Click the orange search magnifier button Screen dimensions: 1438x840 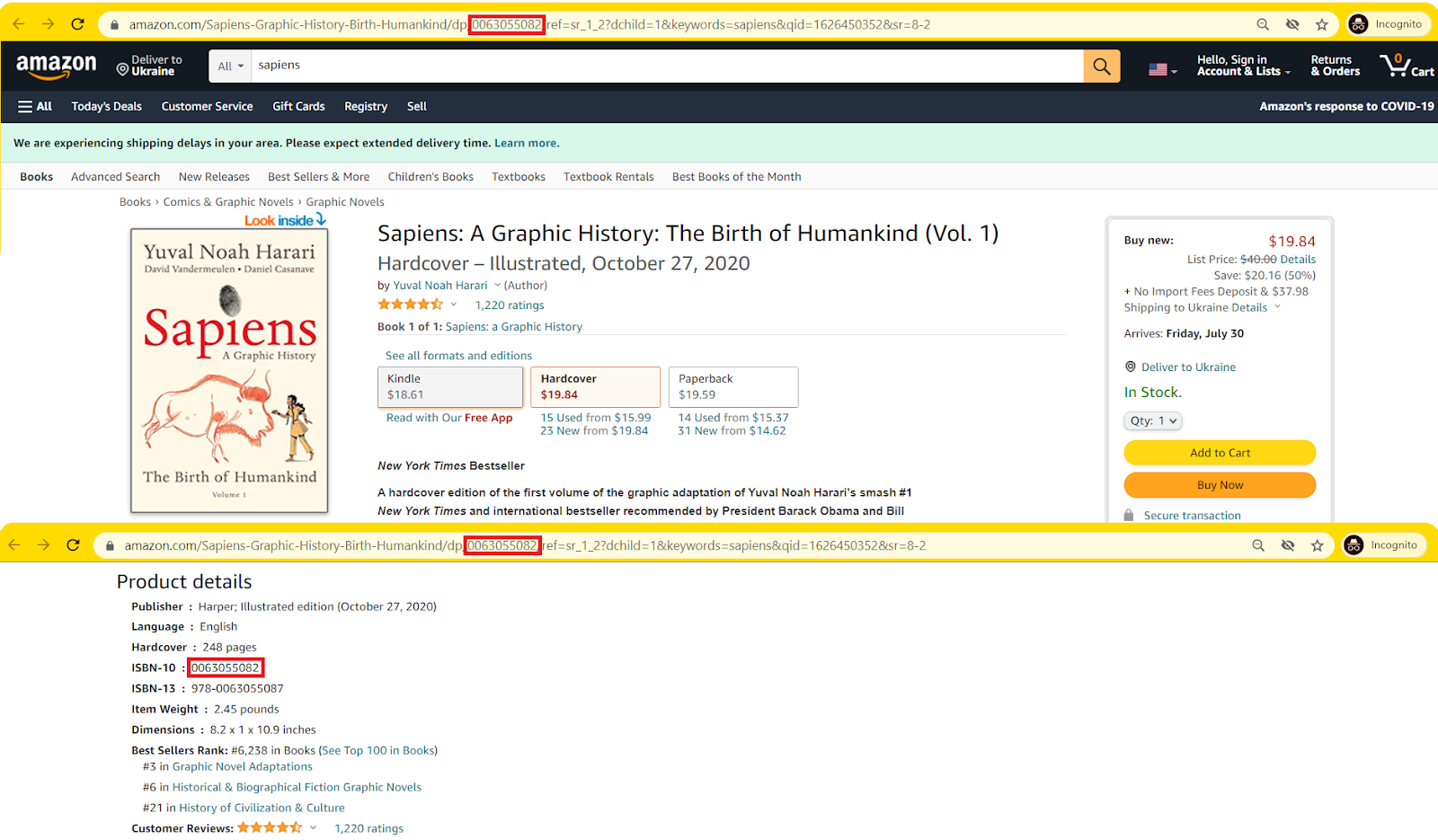coord(1102,66)
